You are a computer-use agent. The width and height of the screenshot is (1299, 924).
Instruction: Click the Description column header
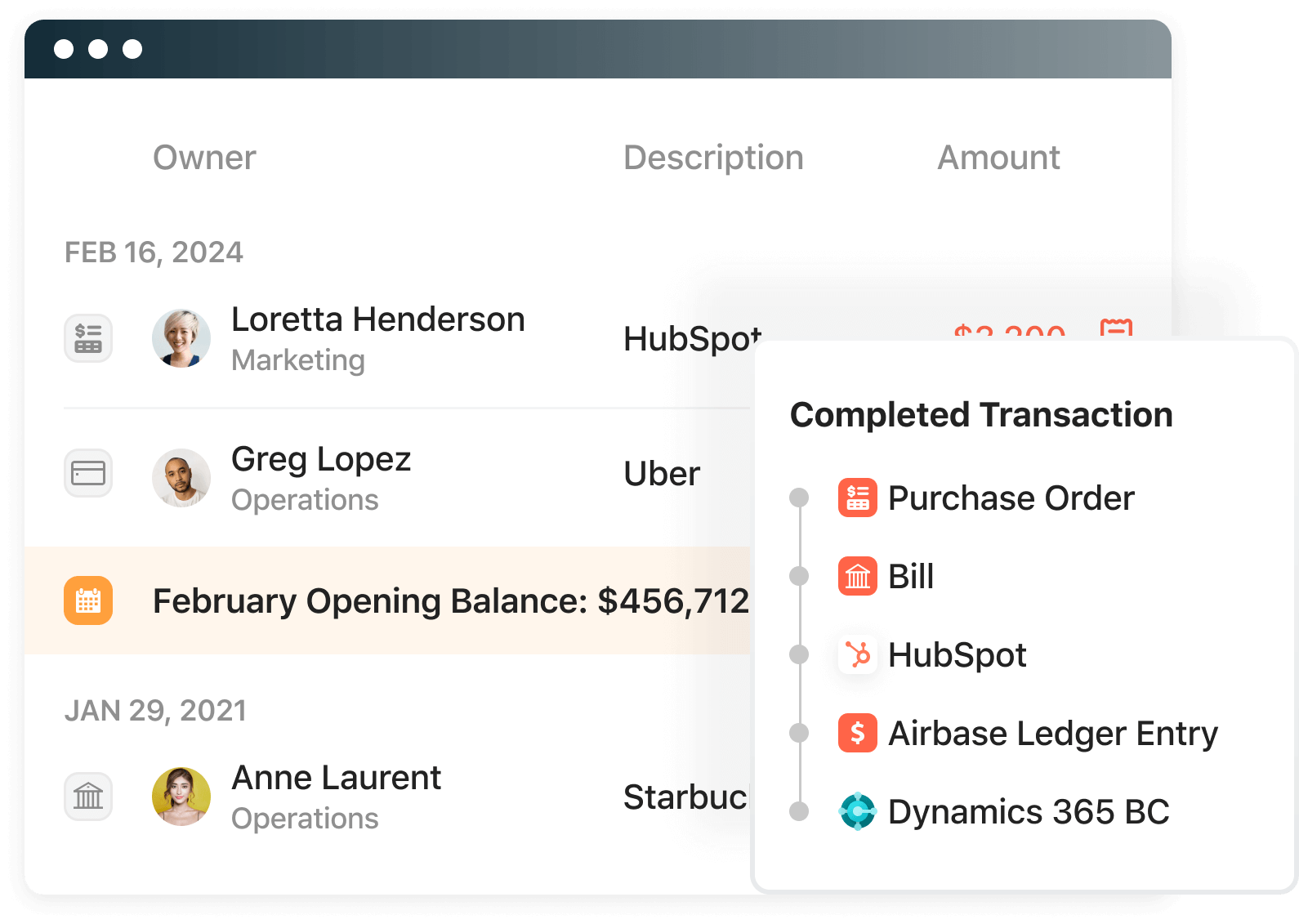(x=713, y=158)
